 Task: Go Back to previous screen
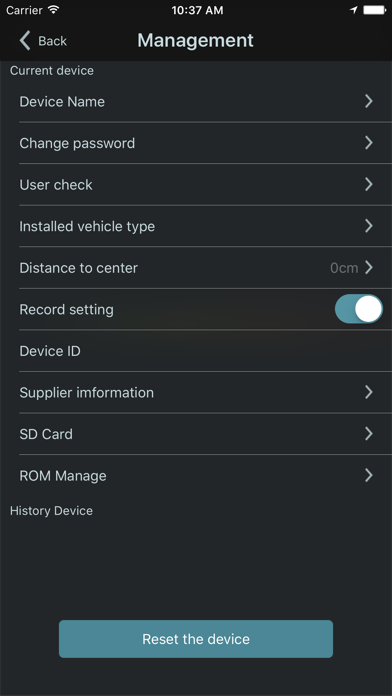tap(43, 41)
